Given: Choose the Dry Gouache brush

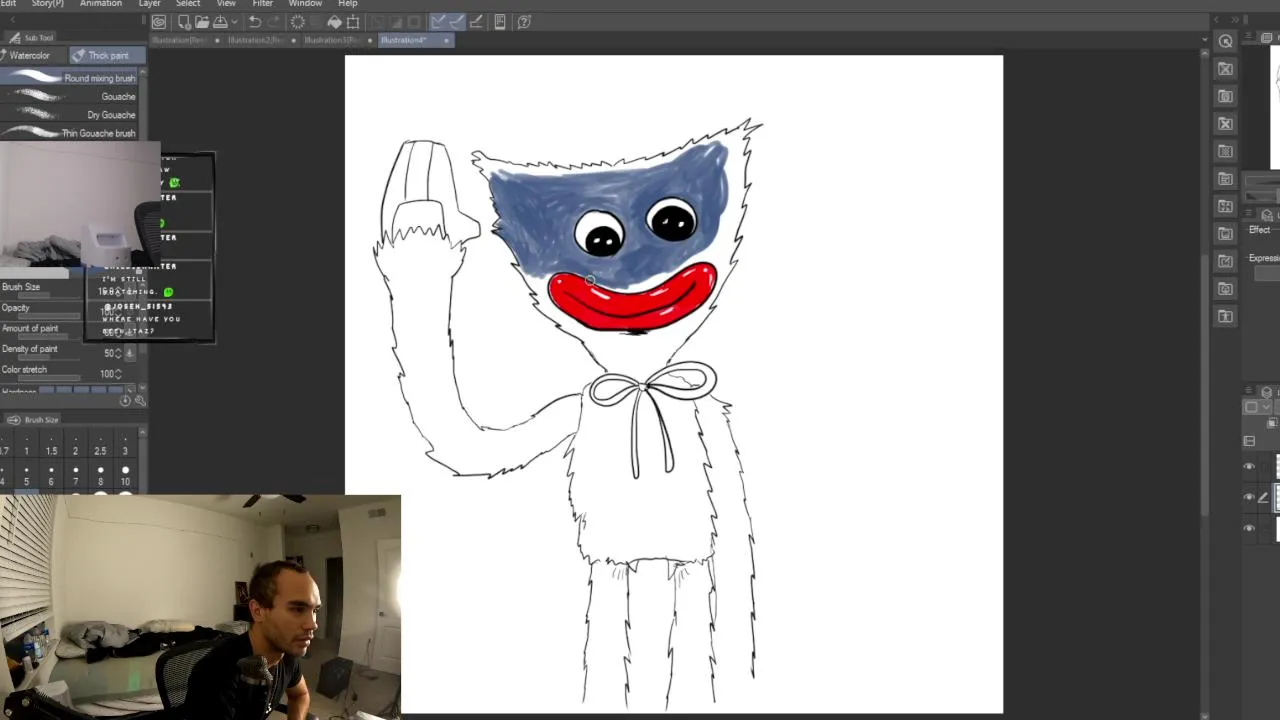Looking at the screenshot, I should coord(69,115).
